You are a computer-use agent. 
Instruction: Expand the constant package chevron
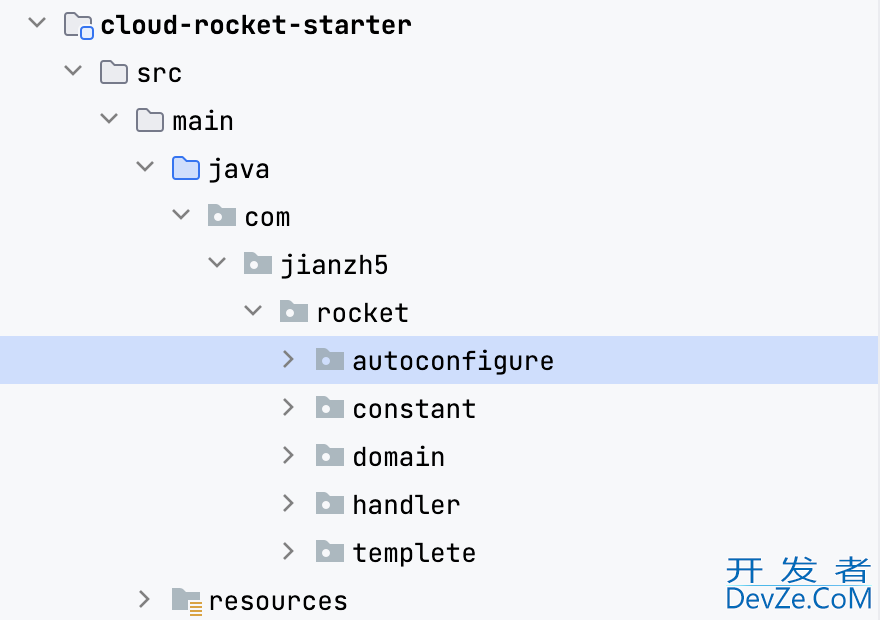pyautogui.click(x=289, y=407)
